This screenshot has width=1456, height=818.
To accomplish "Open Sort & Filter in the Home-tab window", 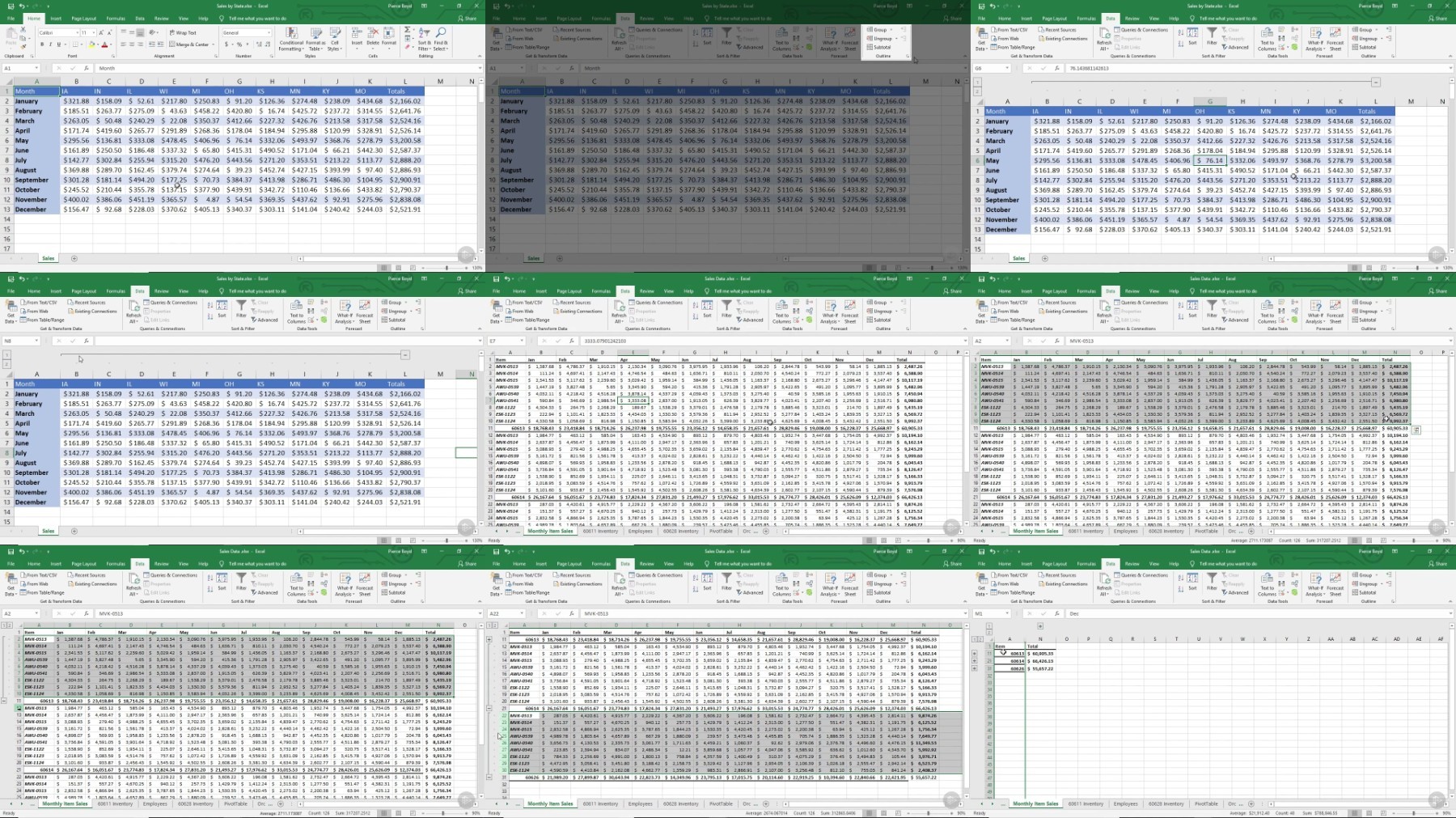I will [x=424, y=39].
